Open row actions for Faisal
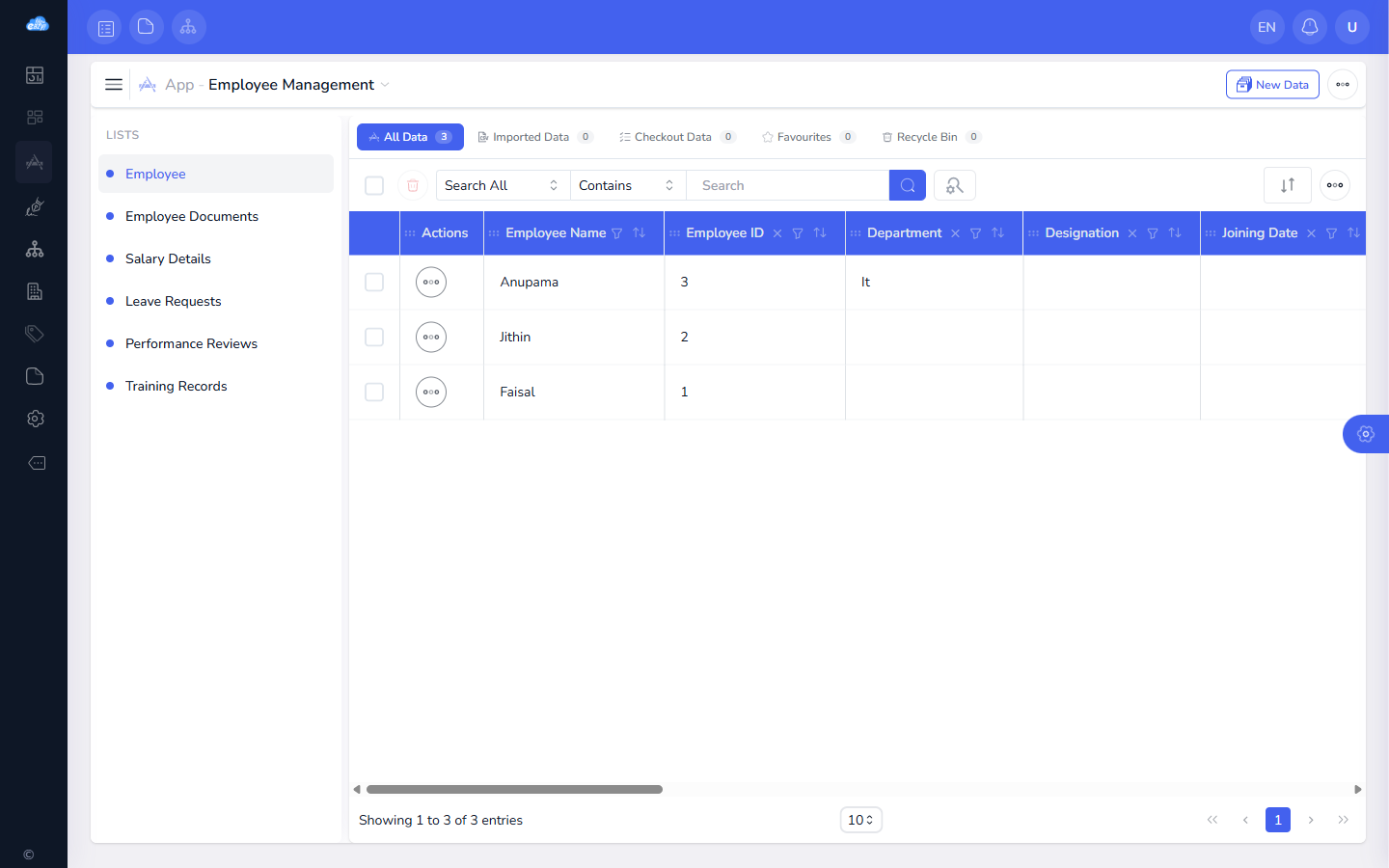 click(431, 393)
